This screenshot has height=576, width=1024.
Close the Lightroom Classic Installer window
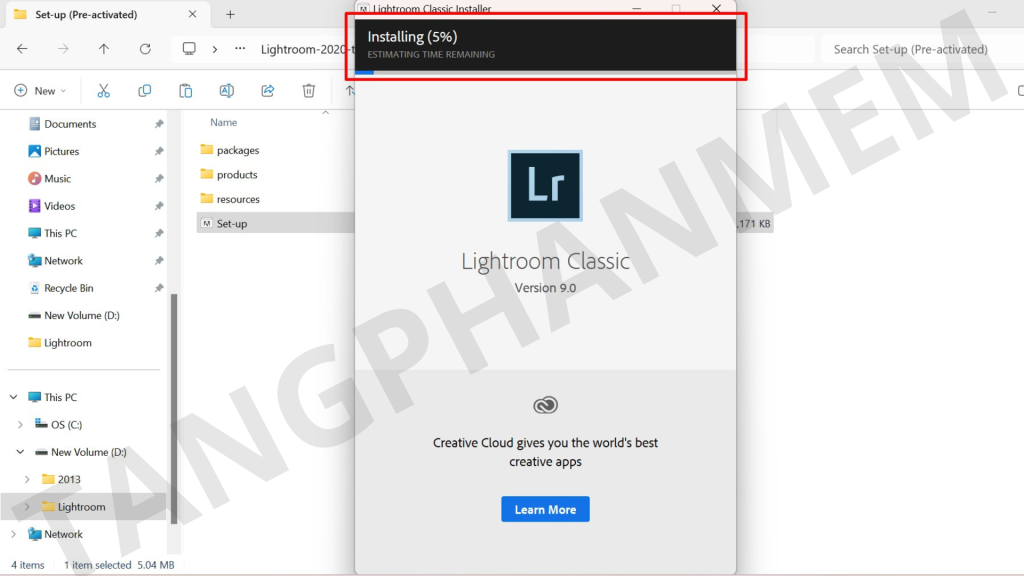click(716, 8)
